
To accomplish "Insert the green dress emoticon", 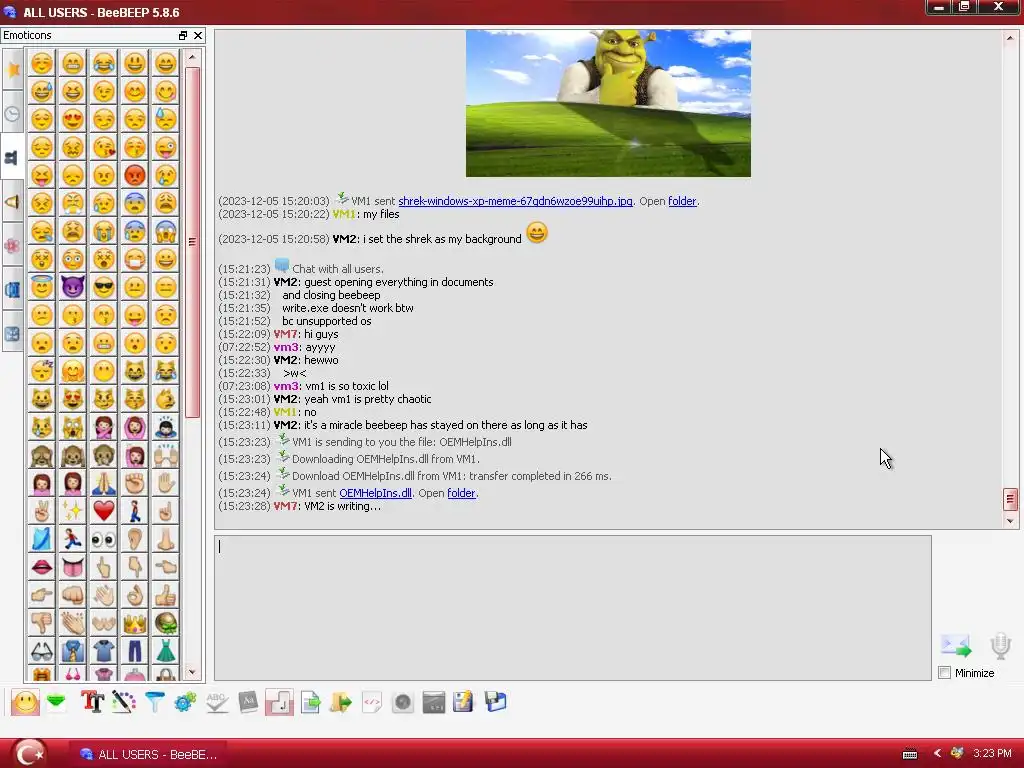I will pos(166,651).
